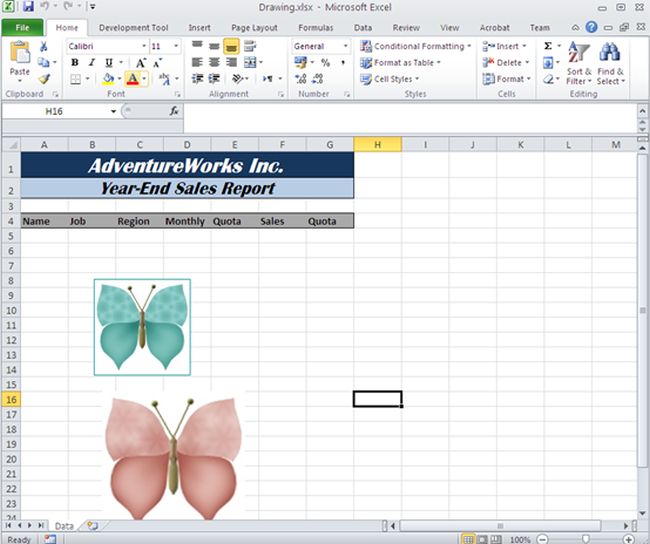Click the Delete cells button

point(506,63)
